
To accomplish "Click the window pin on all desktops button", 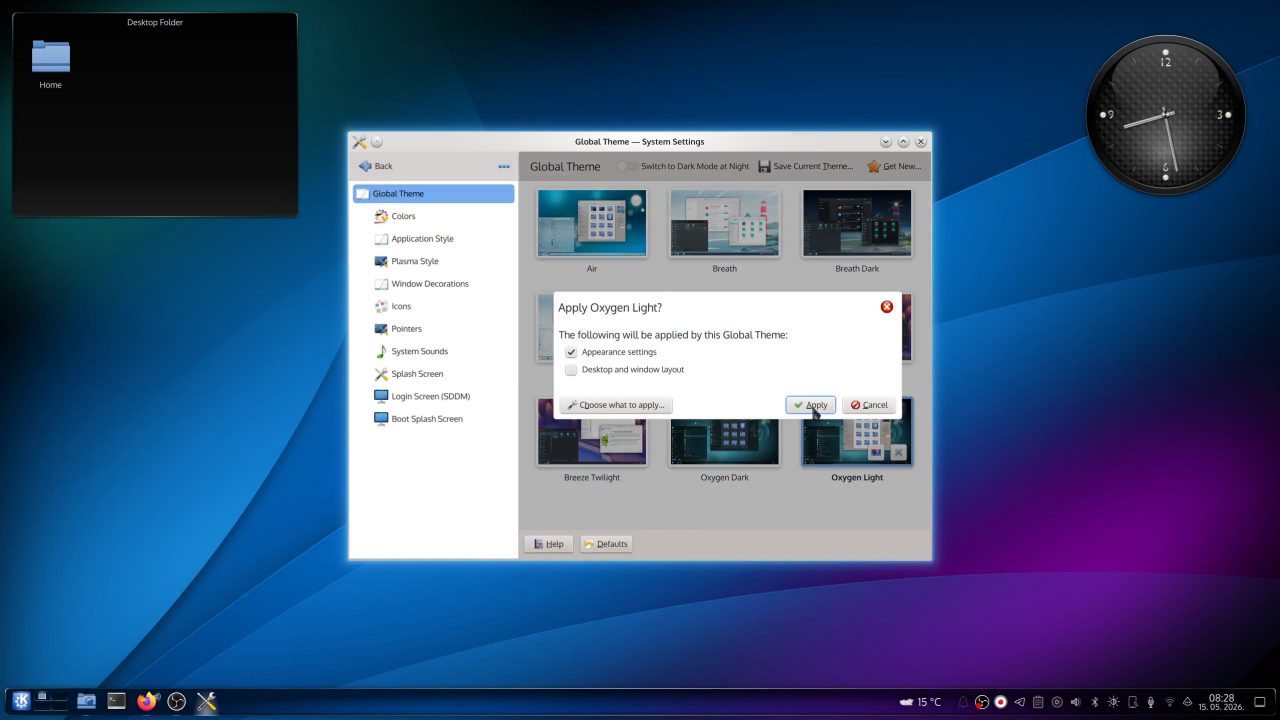I will [377, 142].
